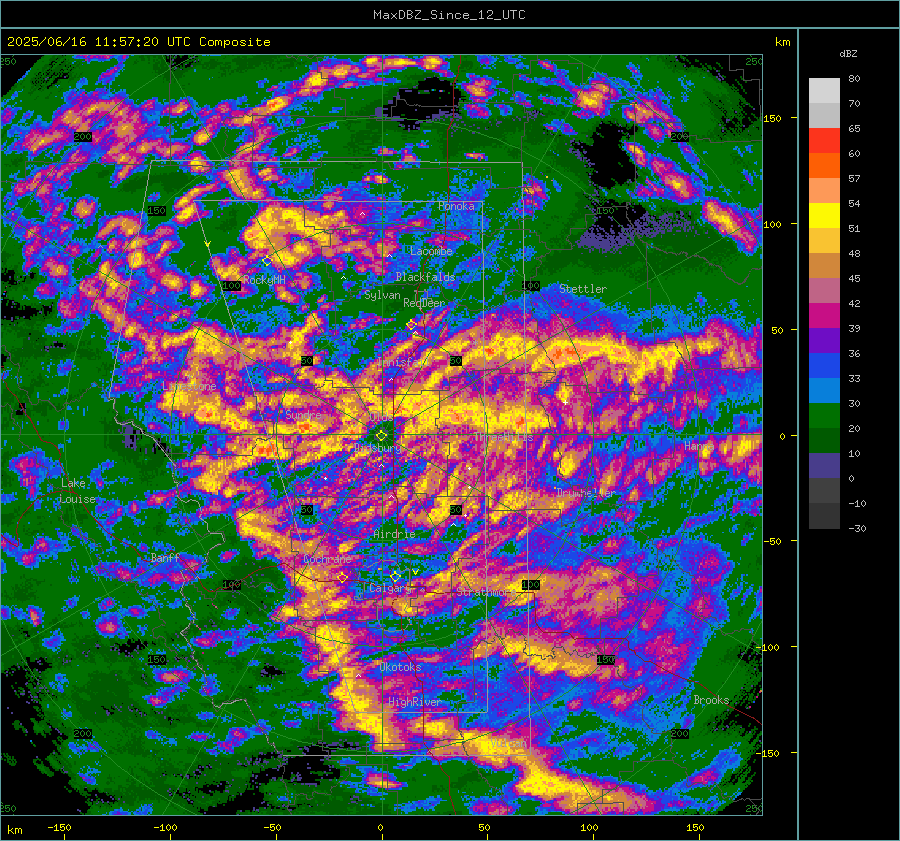Select the bright yellow 51-54 legend swatch
The image size is (900, 841).
(824, 216)
